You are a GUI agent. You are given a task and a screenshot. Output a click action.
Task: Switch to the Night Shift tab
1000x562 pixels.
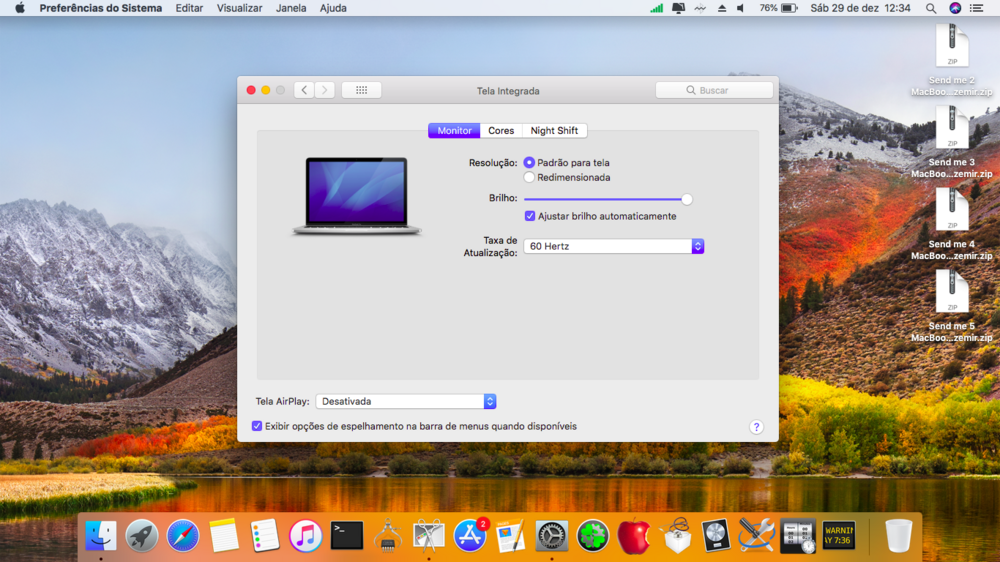point(554,131)
